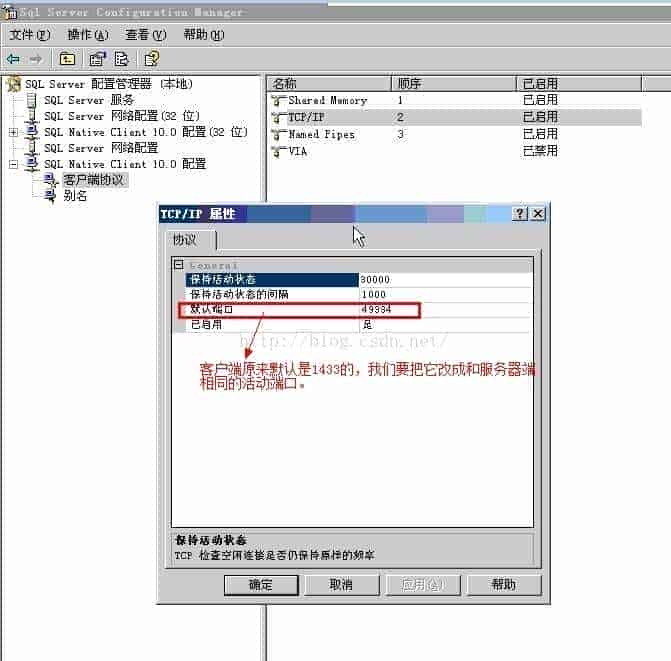Viewport: 671px width, 661px height.
Task: Click the Forward arrow toolbar icon
Action: [x=36, y=59]
